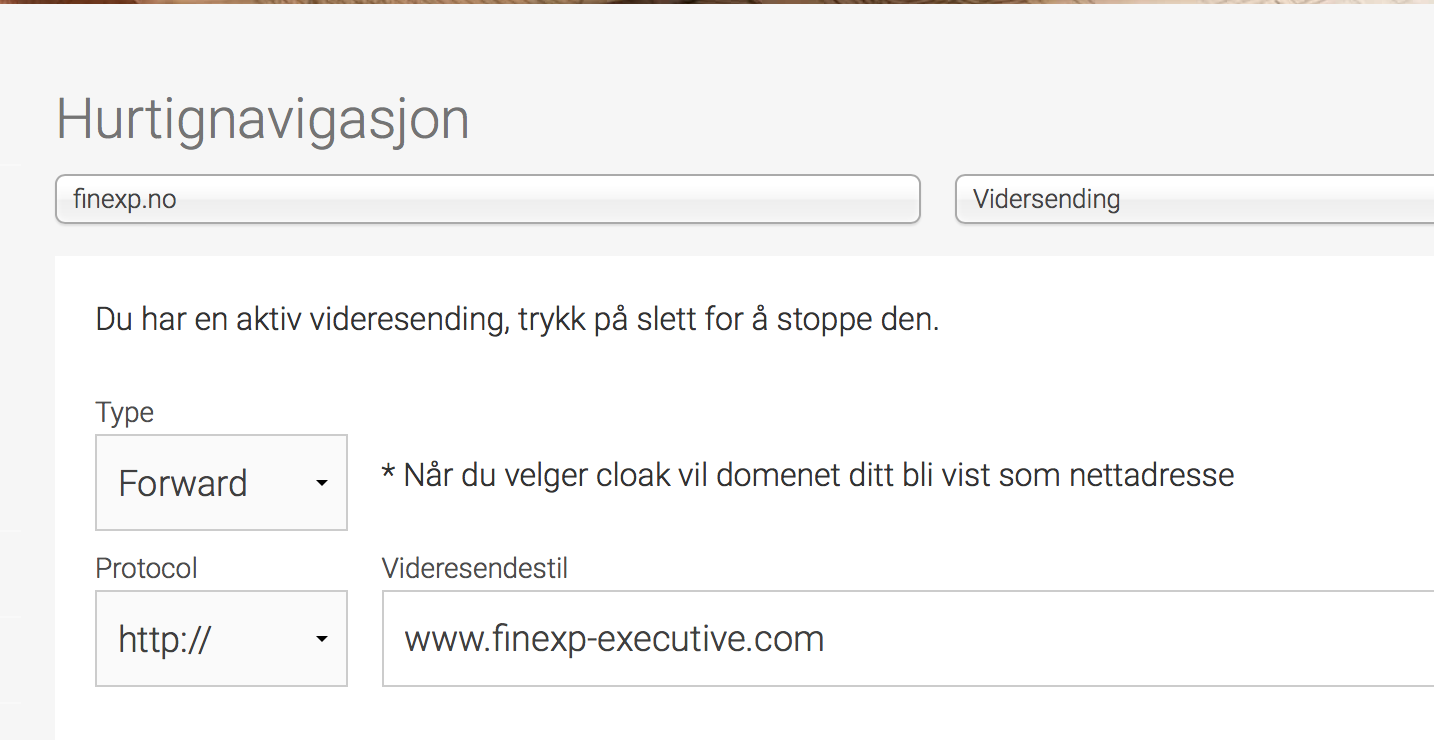This screenshot has width=1434, height=740.
Task: Click the cloak explanation note
Action: tap(808, 474)
